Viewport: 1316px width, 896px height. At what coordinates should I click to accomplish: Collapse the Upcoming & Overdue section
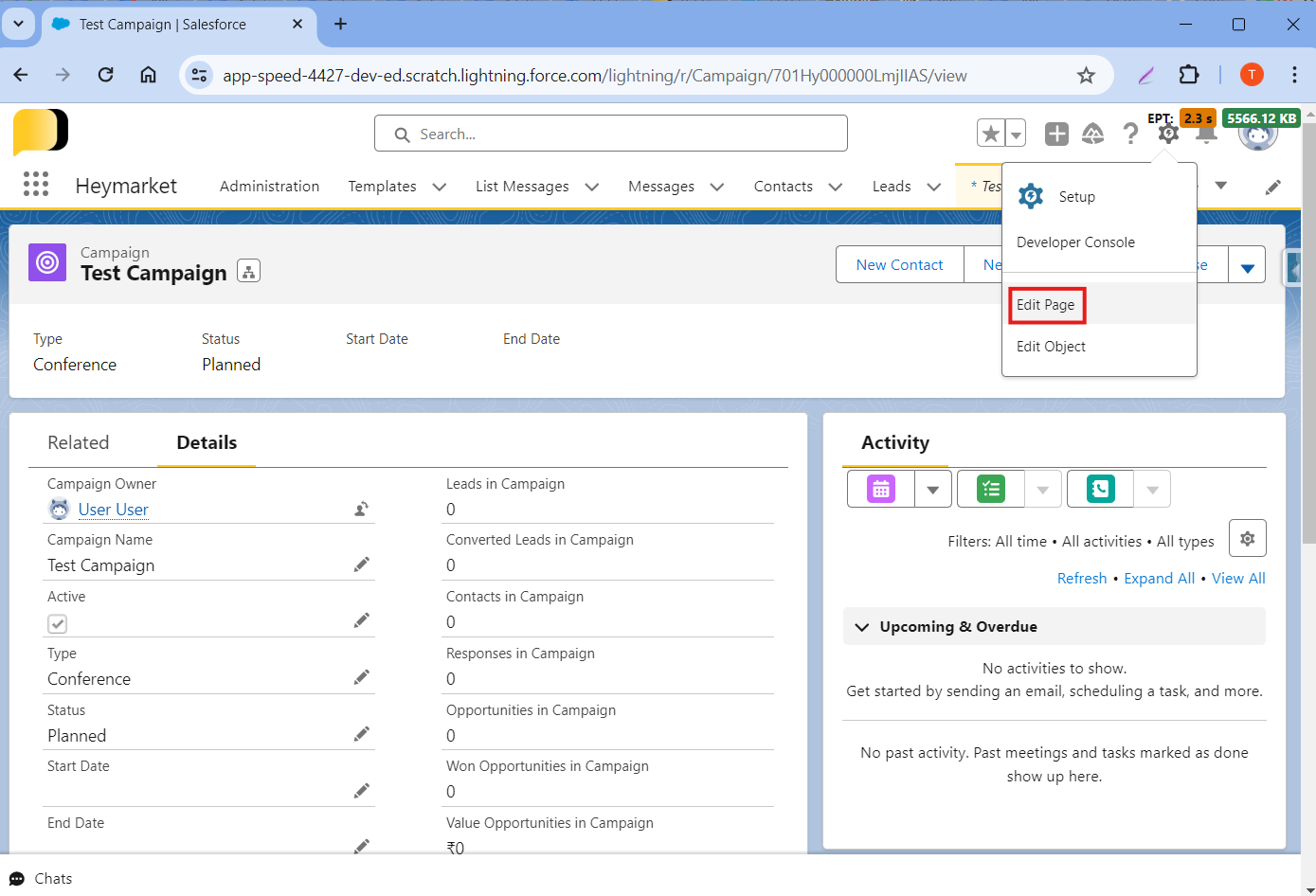pos(862,627)
